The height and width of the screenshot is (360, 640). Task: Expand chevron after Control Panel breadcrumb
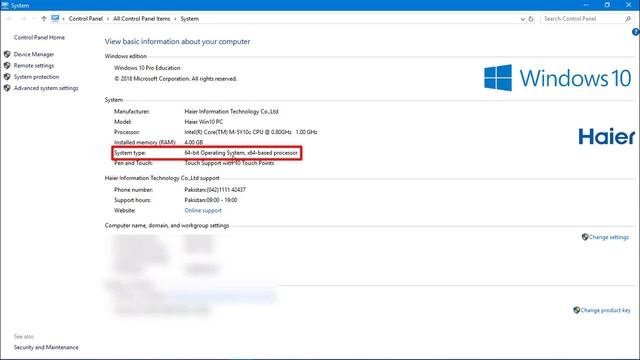pos(108,19)
